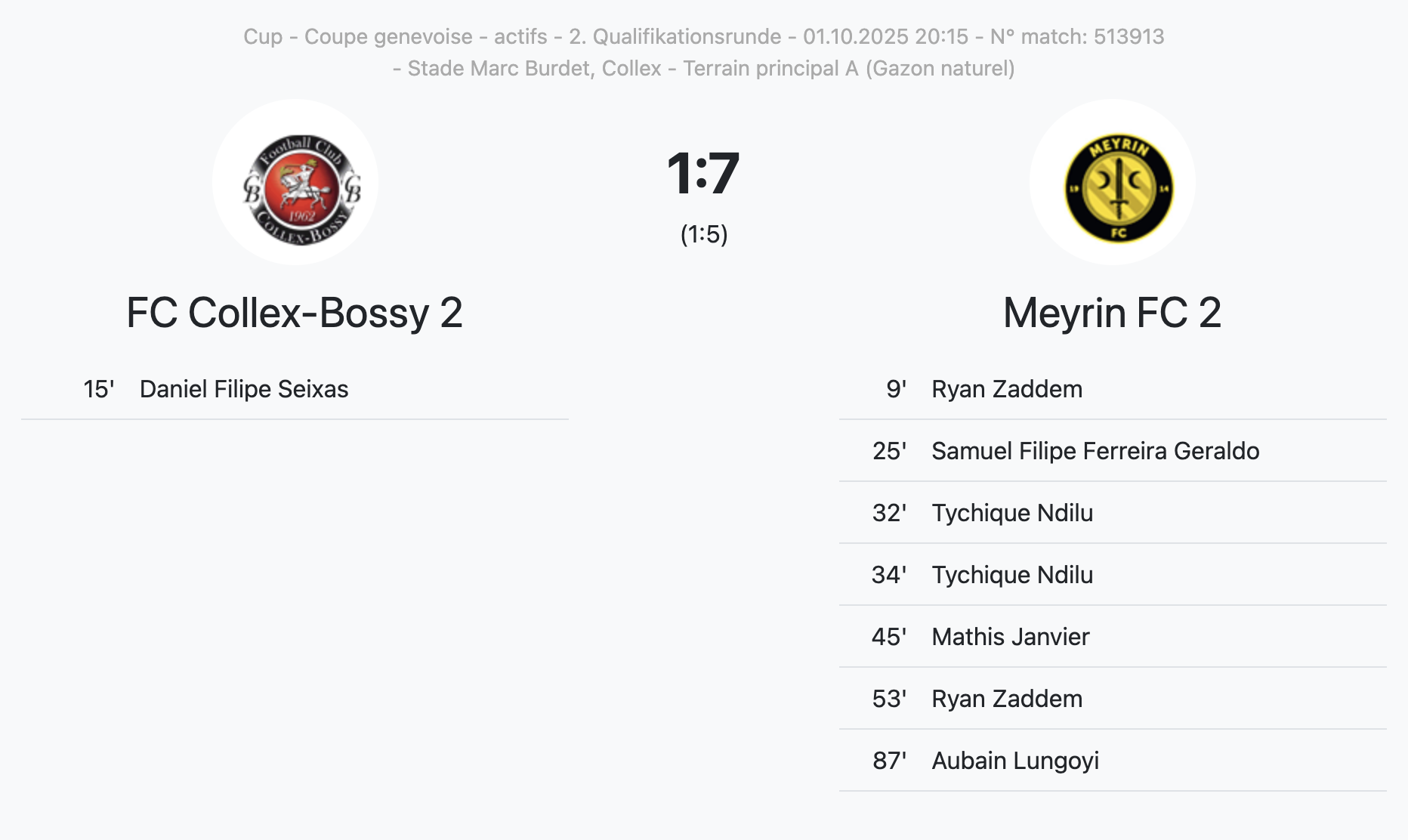Click on Samuel Filipe Ferreira Geraldo
Viewport: 1408px width, 840px height.
pyautogui.click(x=1095, y=451)
